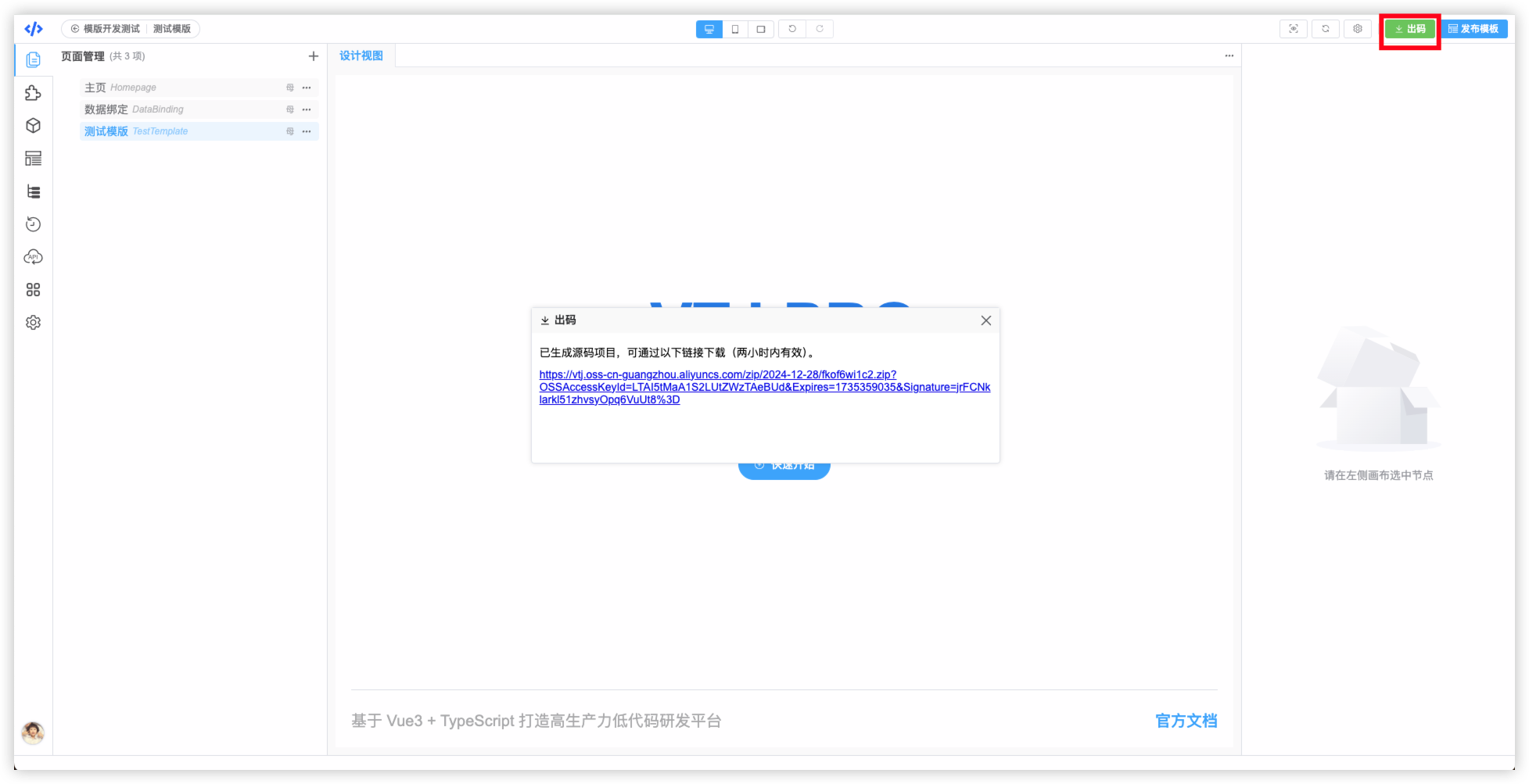
Task: Click the refresh toolbar icon
Action: (x=1326, y=29)
